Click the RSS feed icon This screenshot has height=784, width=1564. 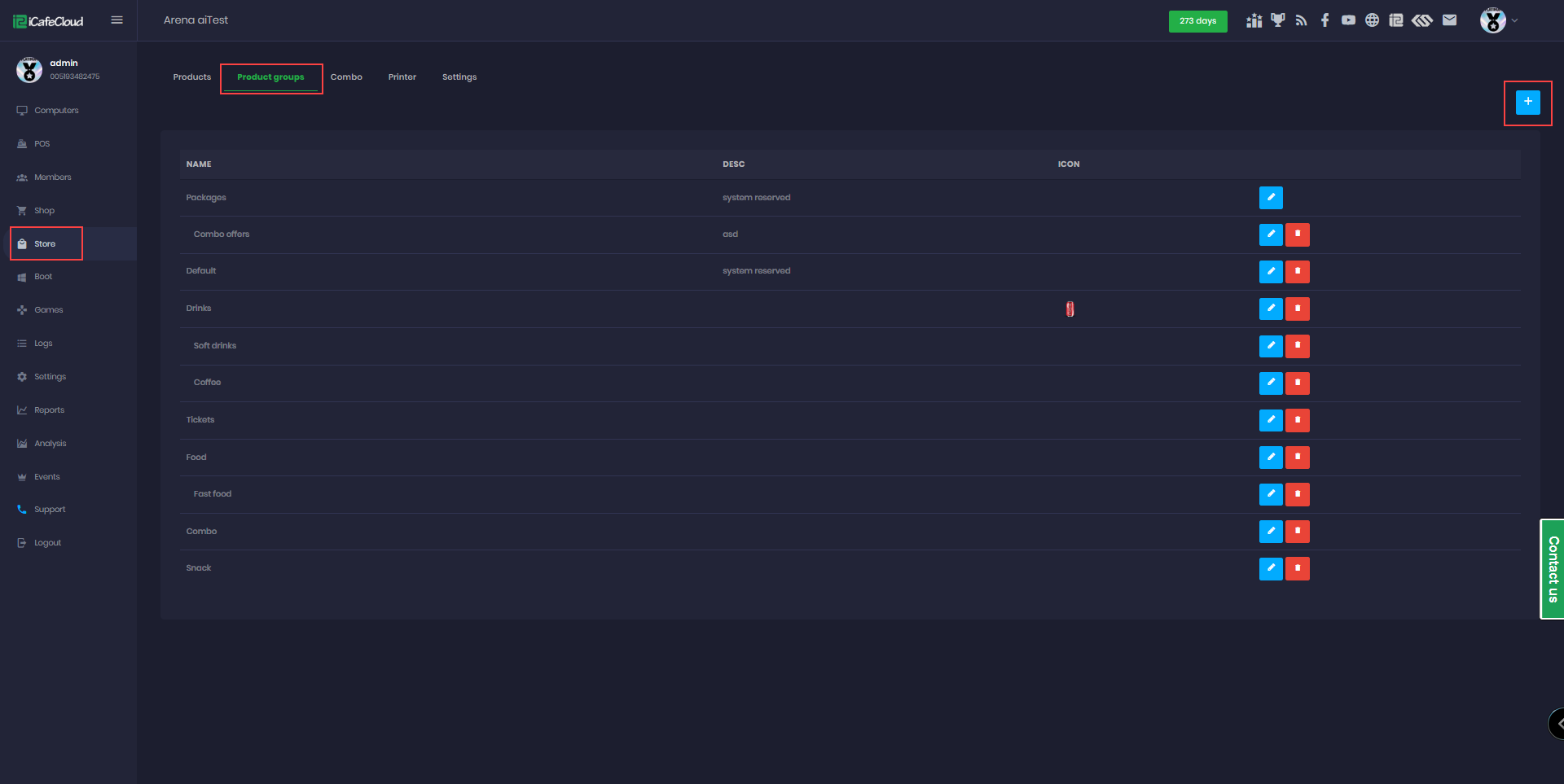[x=1301, y=20]
